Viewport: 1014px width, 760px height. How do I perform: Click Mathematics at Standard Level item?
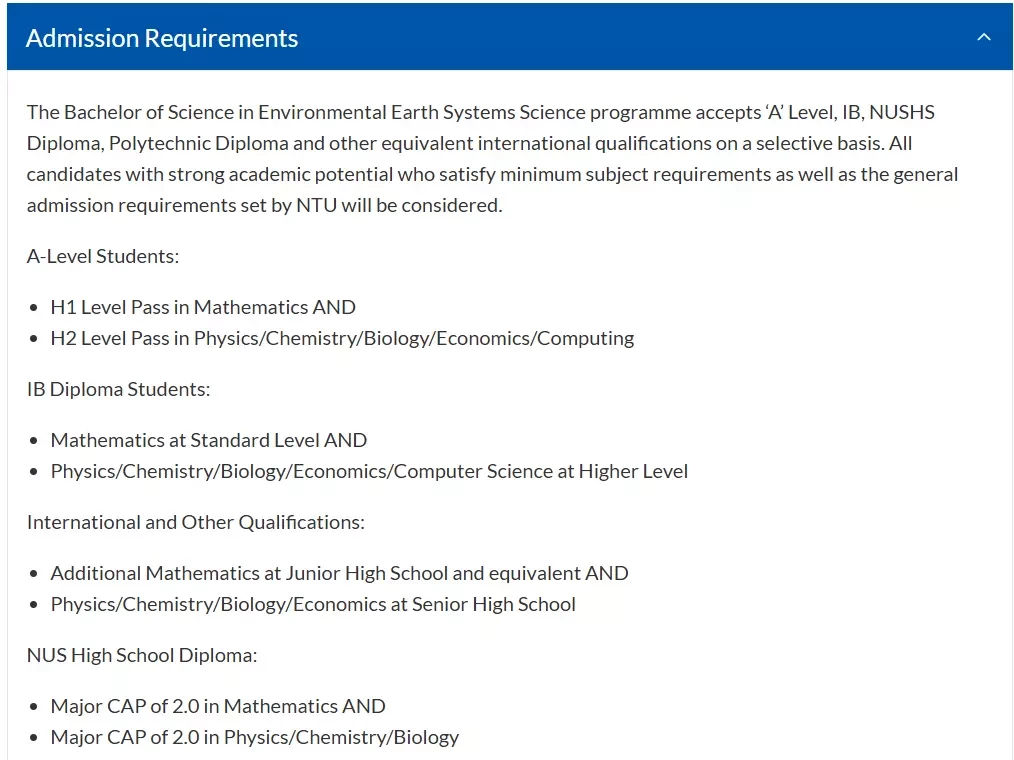click(209, 440)
